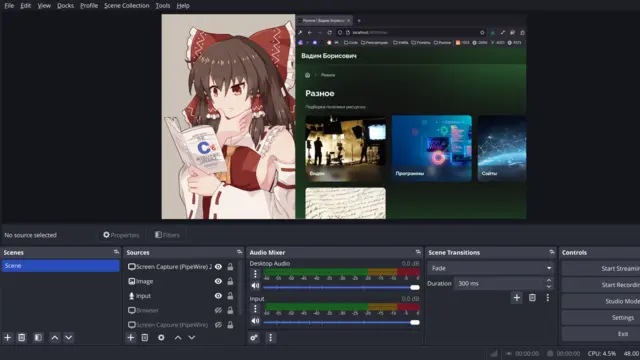Open the Tools menu
This screenshot has width=640, height=360.
pos(162,6)
